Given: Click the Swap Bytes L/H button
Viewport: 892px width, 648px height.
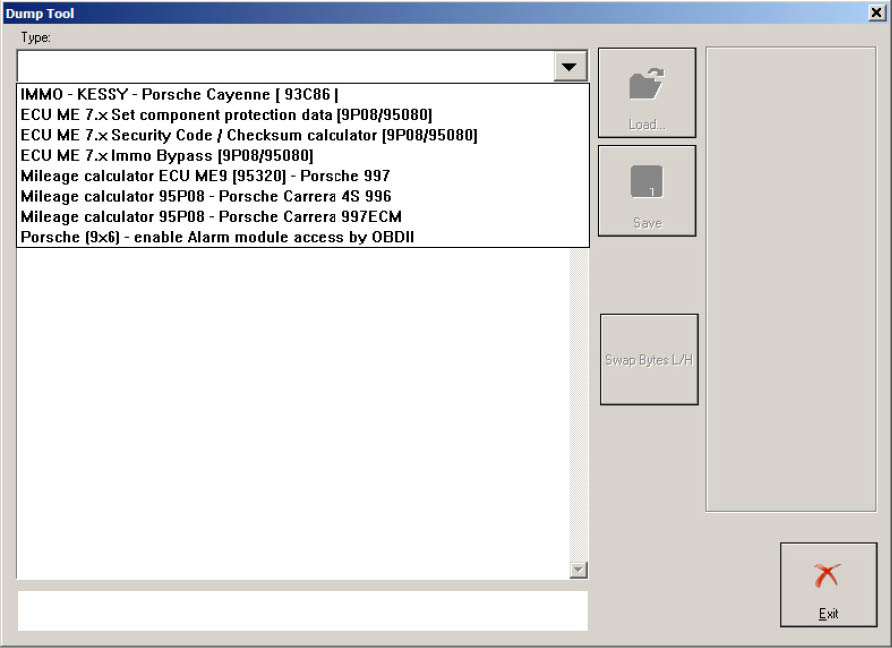Looking at the screenshot, I should pos(649,360).
